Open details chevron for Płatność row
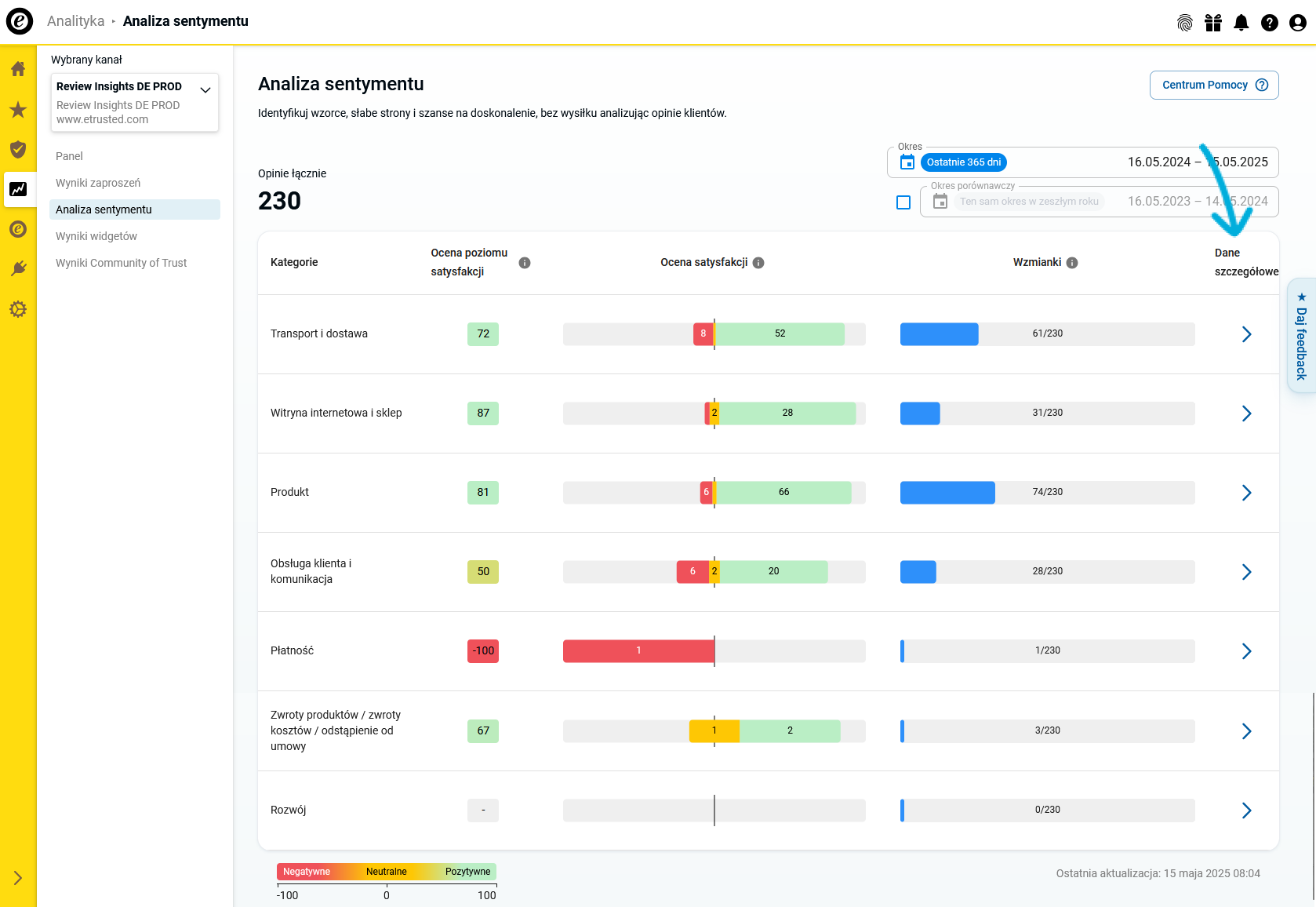 1246,651
